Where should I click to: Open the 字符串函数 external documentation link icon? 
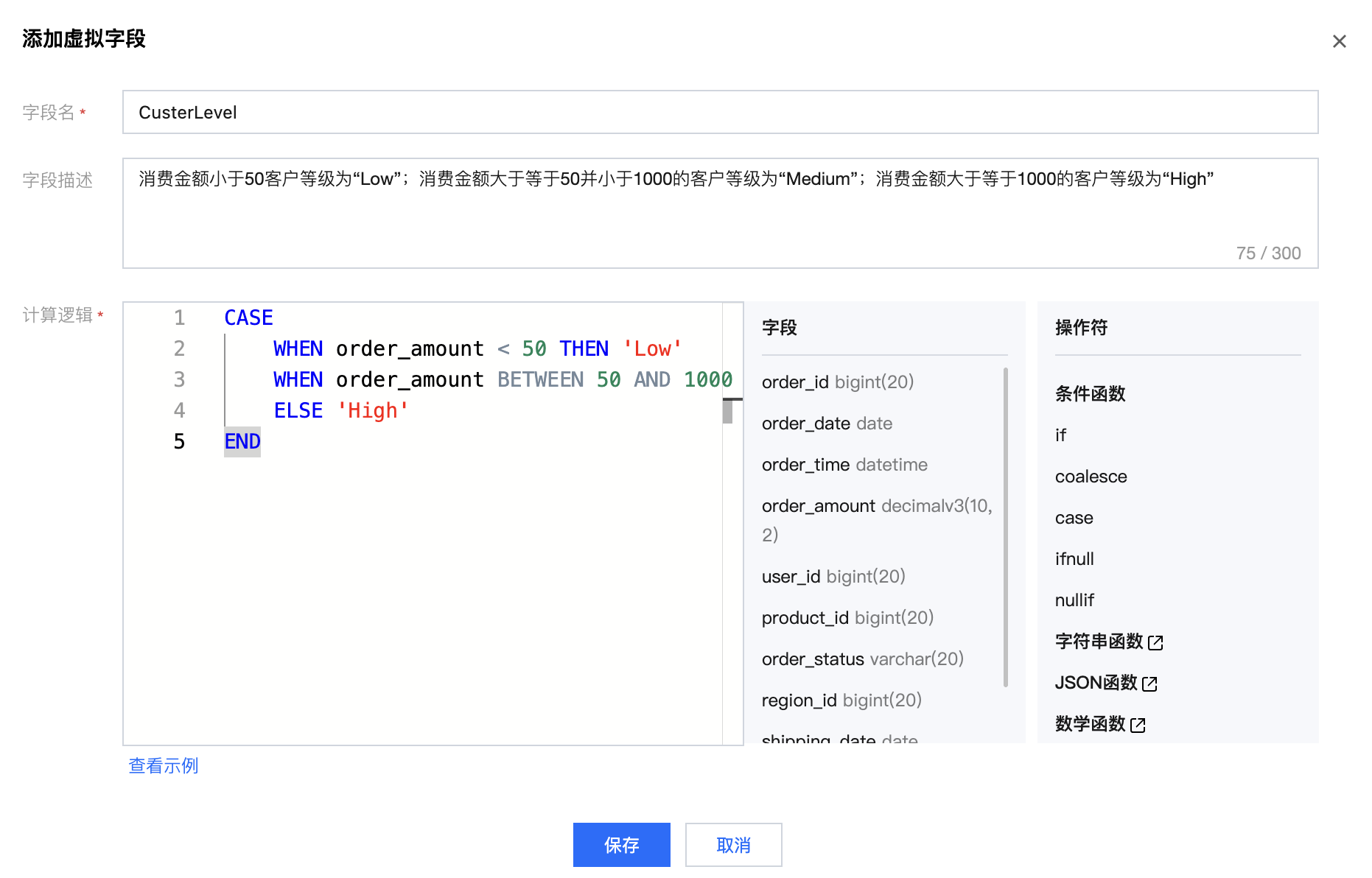[1157, 642]
